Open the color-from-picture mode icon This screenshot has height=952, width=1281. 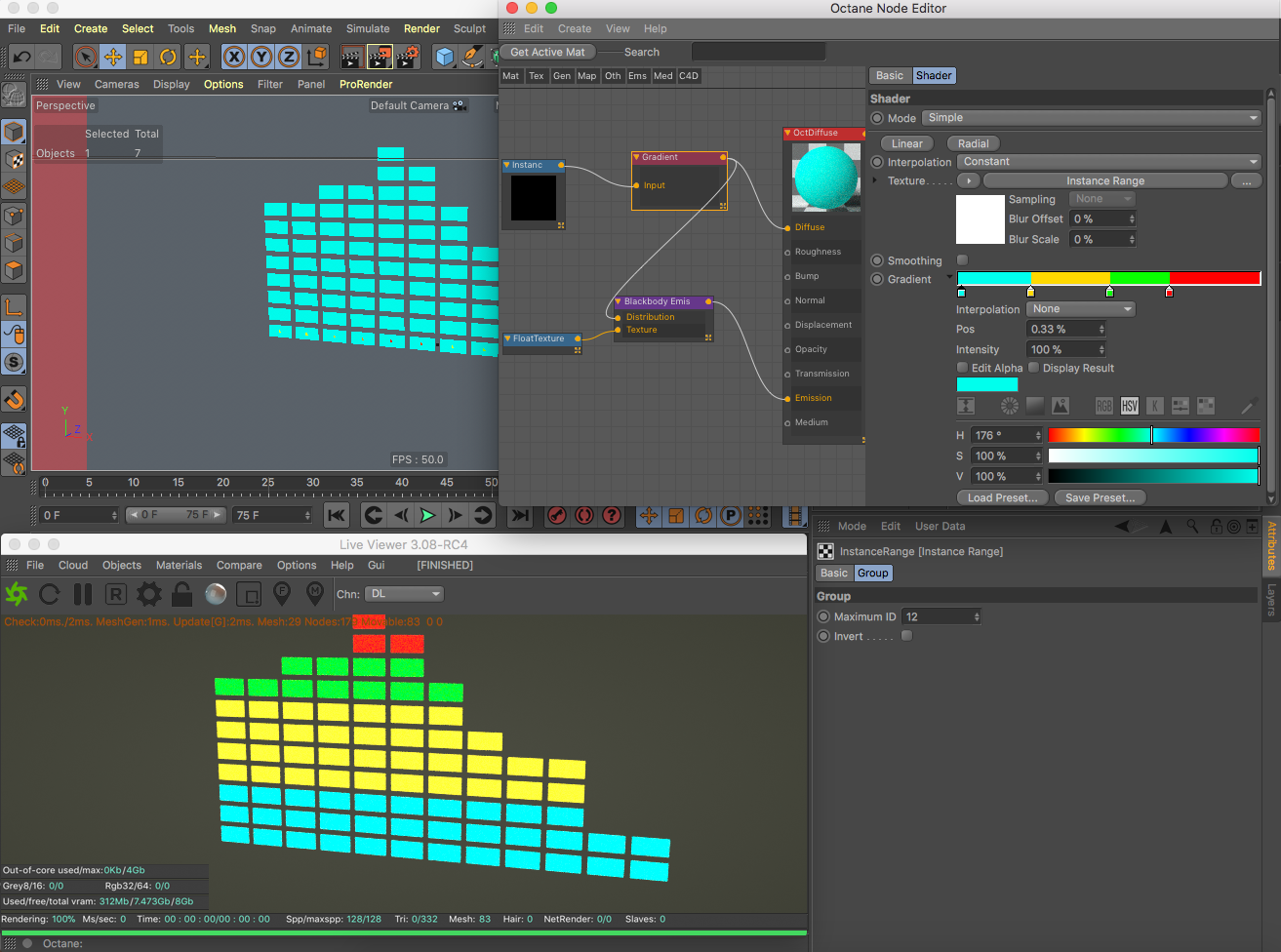click(1061, 406)
